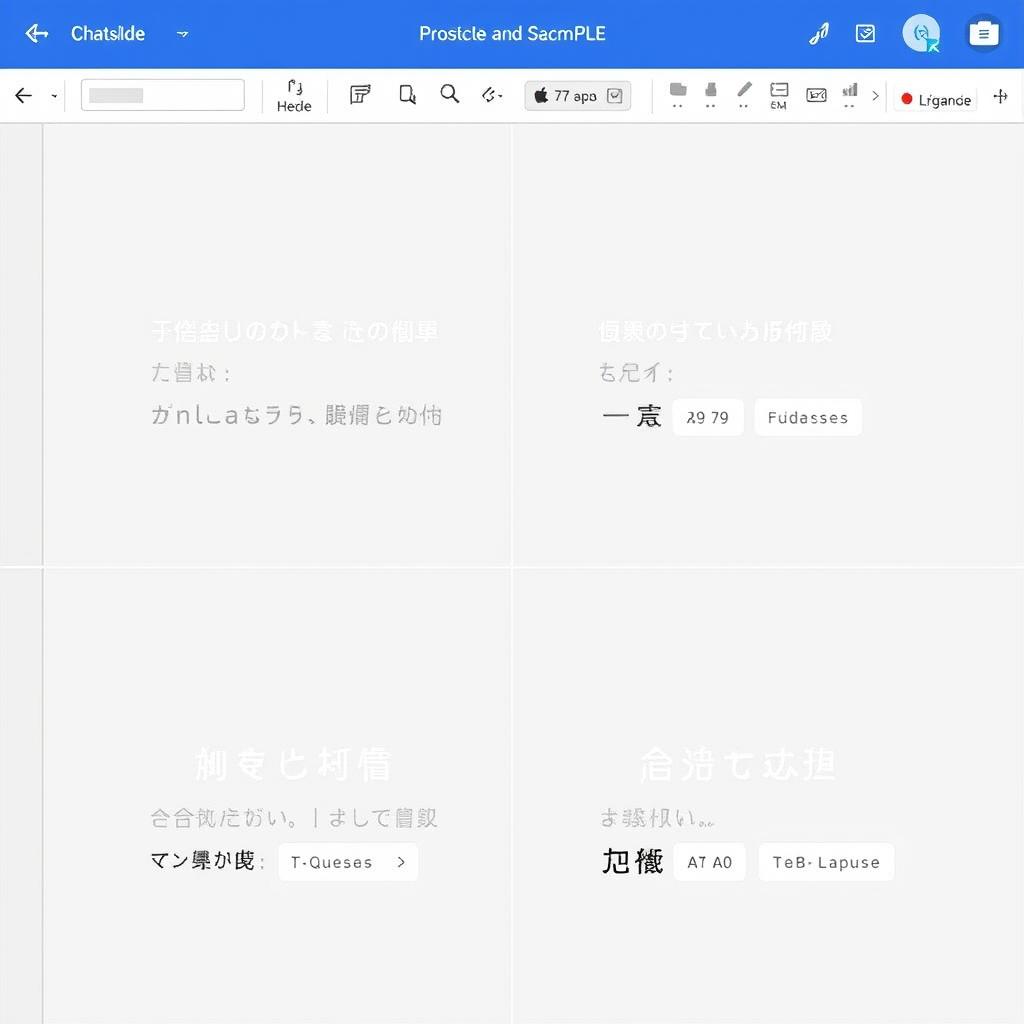The width and height of the screenshot is (1024, 1024).
Task: Click the Fudasses button
Action: click(807, 418)
